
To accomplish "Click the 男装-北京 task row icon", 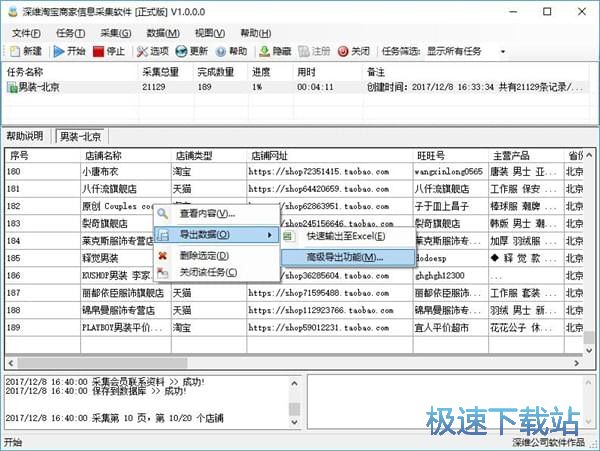I will click(12, 88).
